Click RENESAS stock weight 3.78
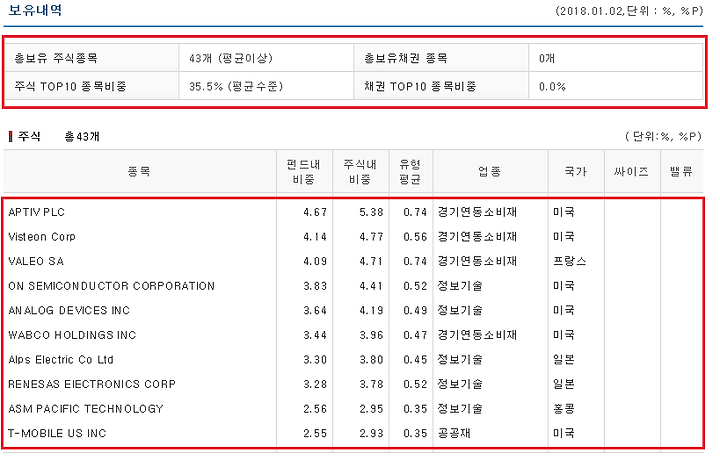This screenshot has height=460, width=720. click(x=371, y=384)
